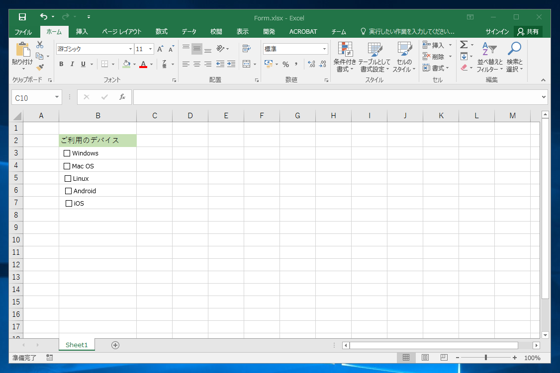Expand the formula bar
This screenshot has width=560, height=373.
pyautogui.click(x=543, y=97)
